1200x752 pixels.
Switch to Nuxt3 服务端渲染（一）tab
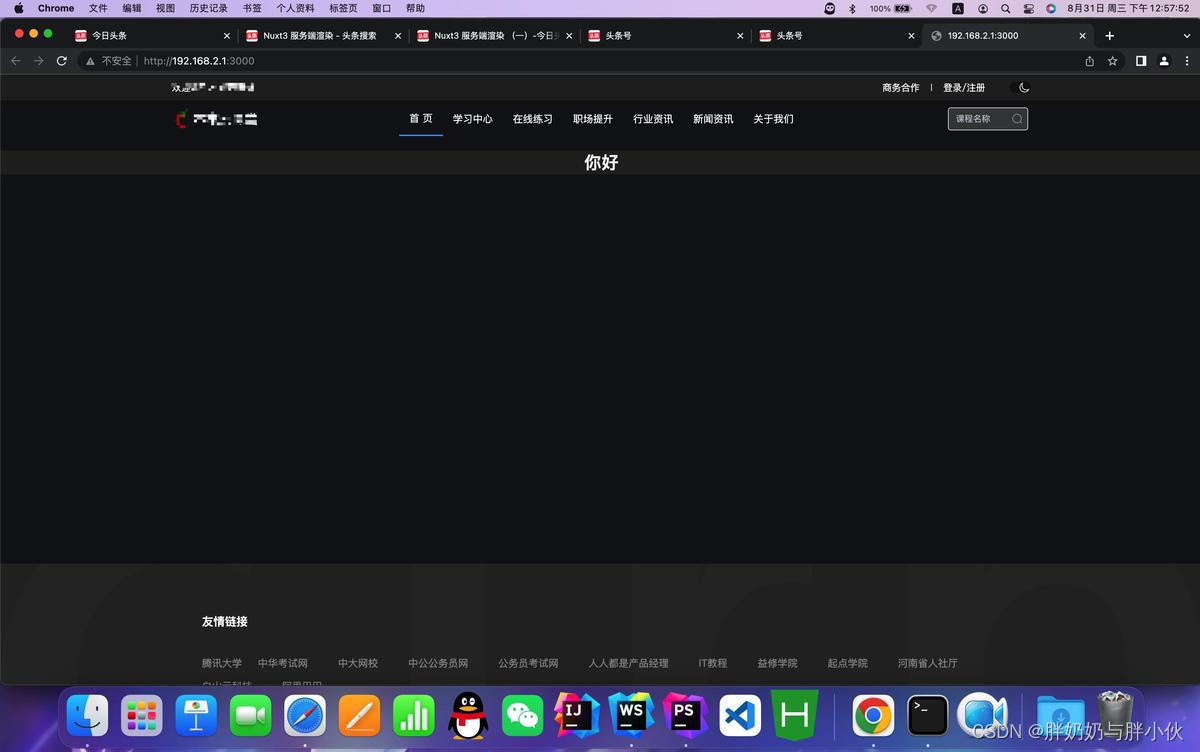coord(494,35)
